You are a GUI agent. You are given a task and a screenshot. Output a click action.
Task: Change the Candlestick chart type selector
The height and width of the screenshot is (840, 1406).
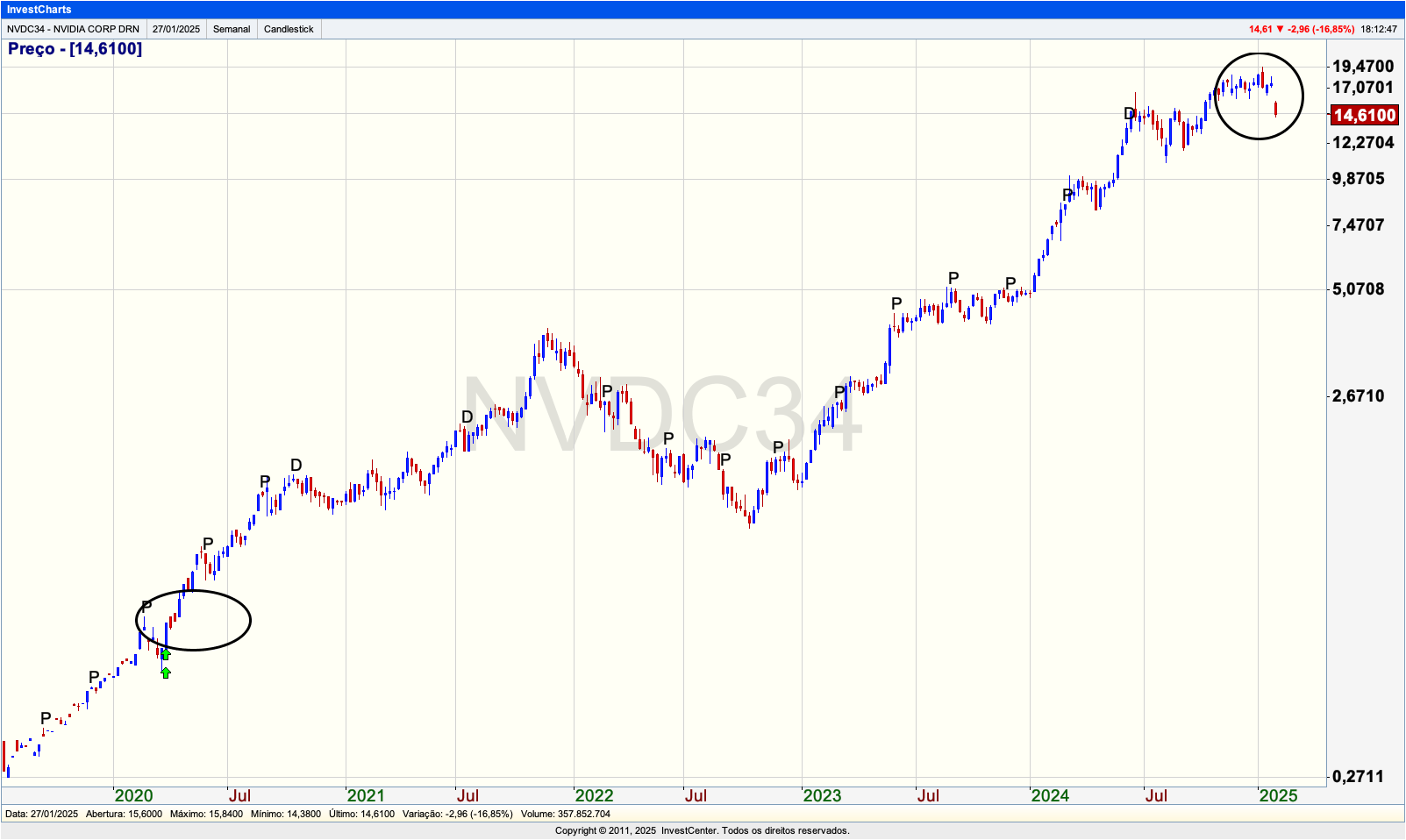[289, 29]
